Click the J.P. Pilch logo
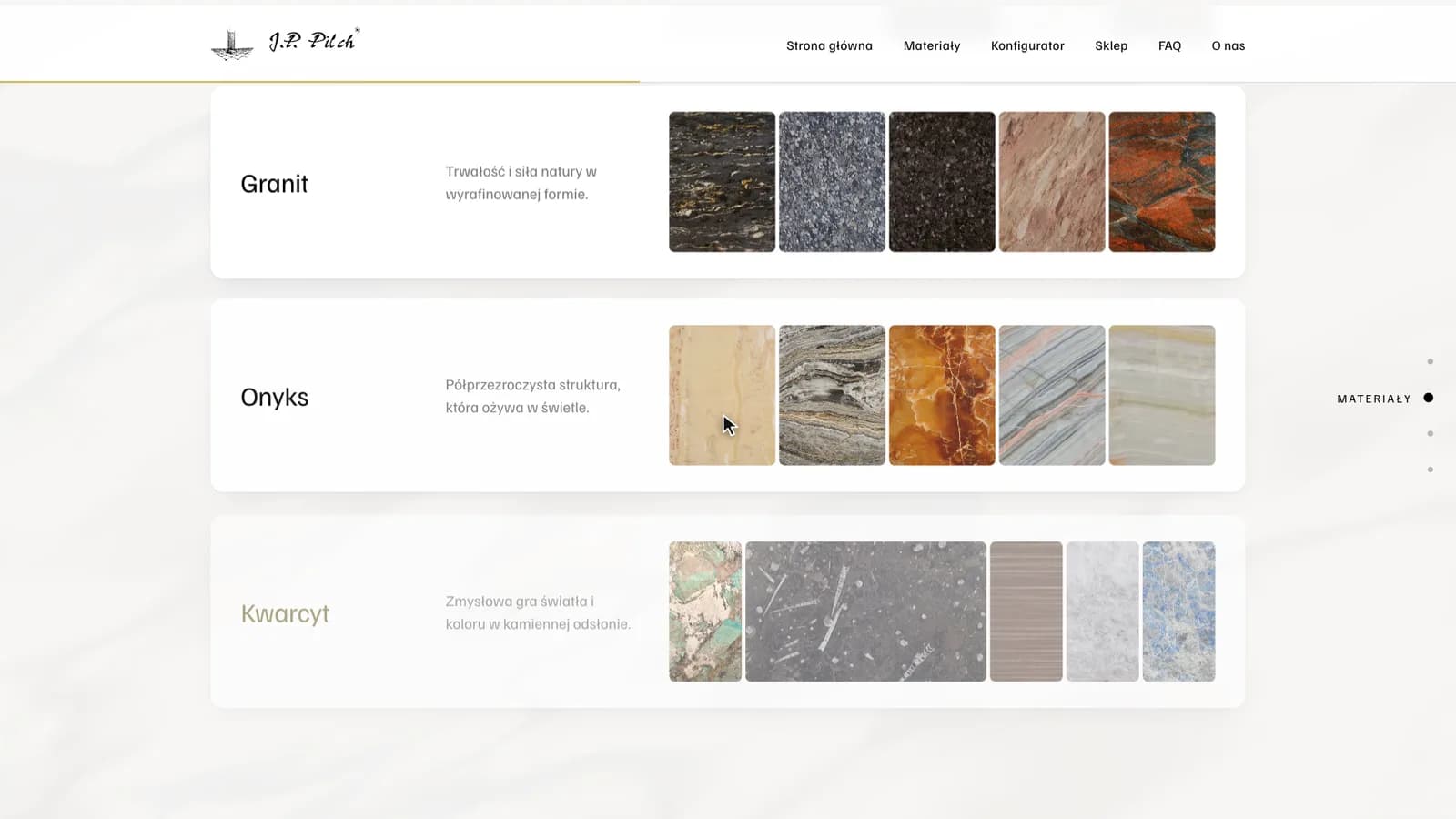The width and height of the screenshot is (1456, 819). click(x=285, y=43)
